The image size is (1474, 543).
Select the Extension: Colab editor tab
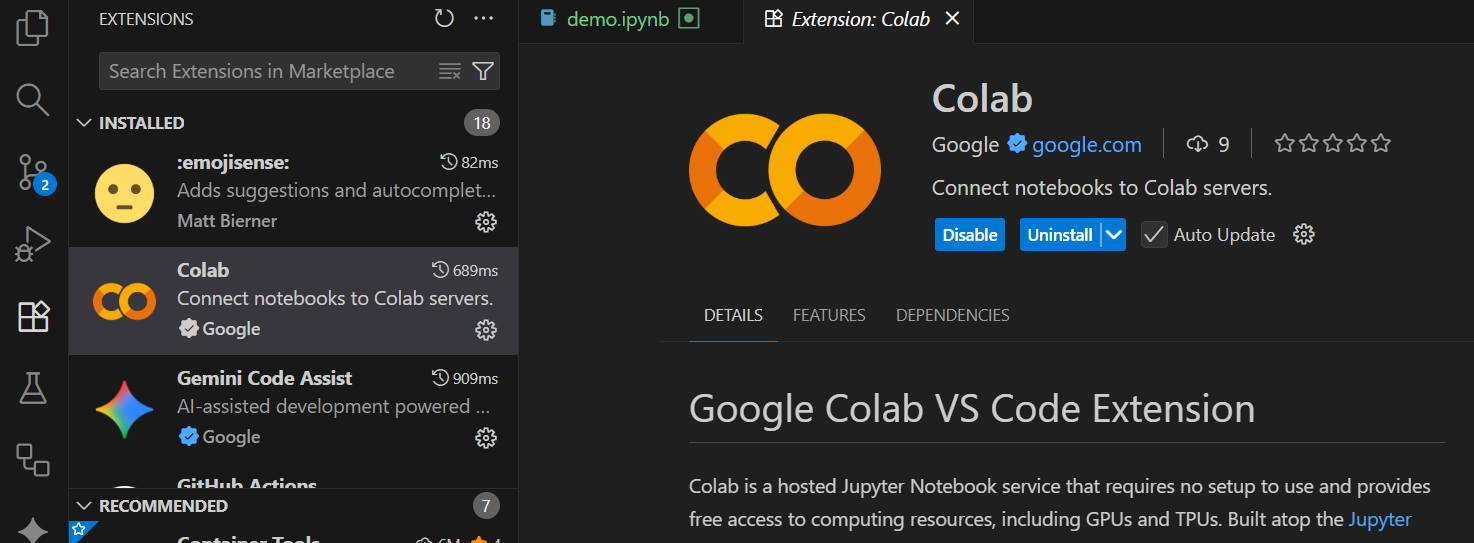pos(859,19)
